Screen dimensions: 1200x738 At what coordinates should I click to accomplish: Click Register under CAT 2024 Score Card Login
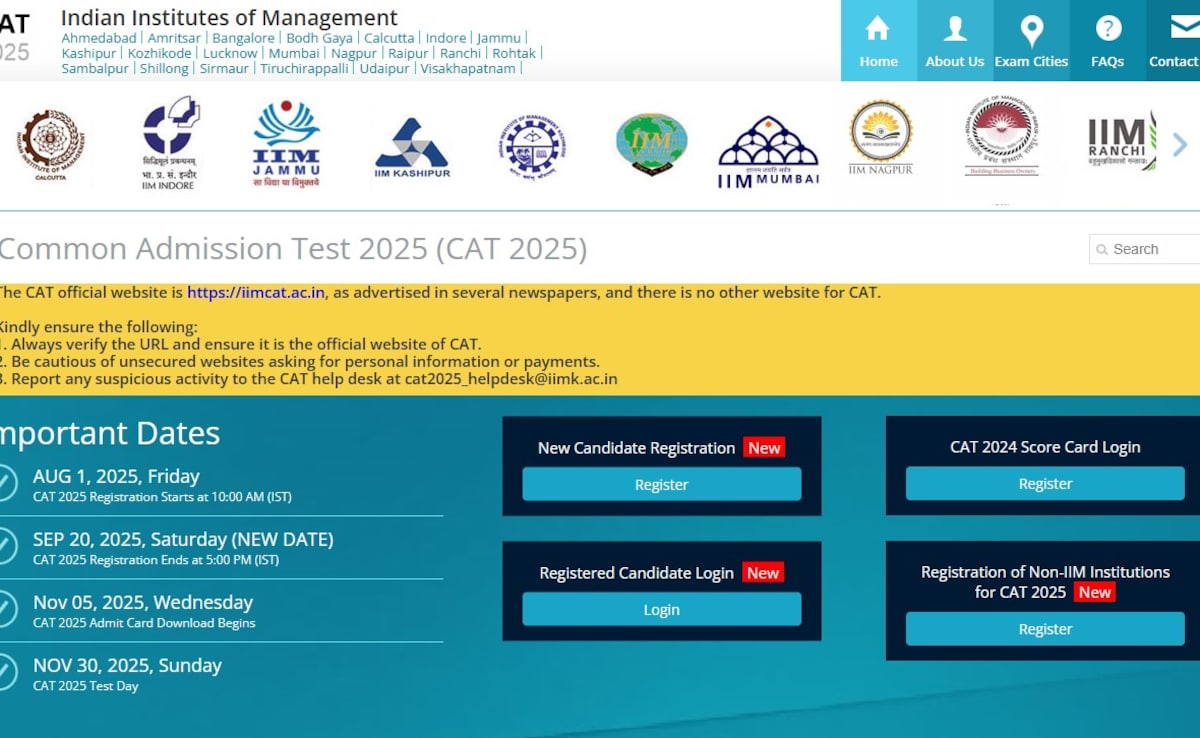tap(1045, 483)
